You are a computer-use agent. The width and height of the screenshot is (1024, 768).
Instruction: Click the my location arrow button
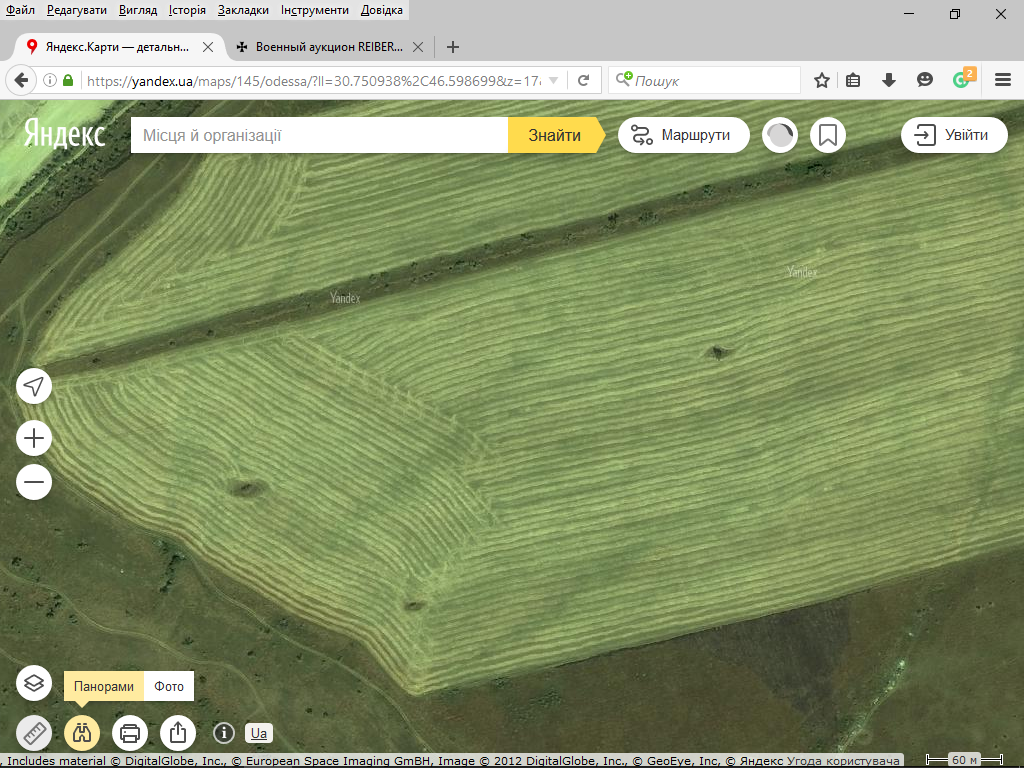click(34, 386)
